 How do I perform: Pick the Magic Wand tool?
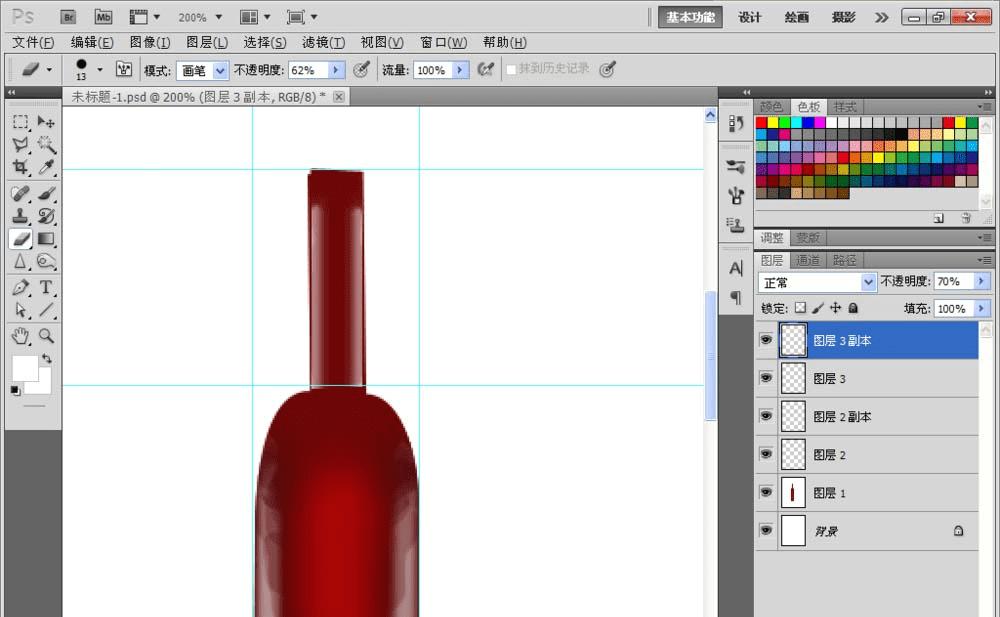pos(46,145)
